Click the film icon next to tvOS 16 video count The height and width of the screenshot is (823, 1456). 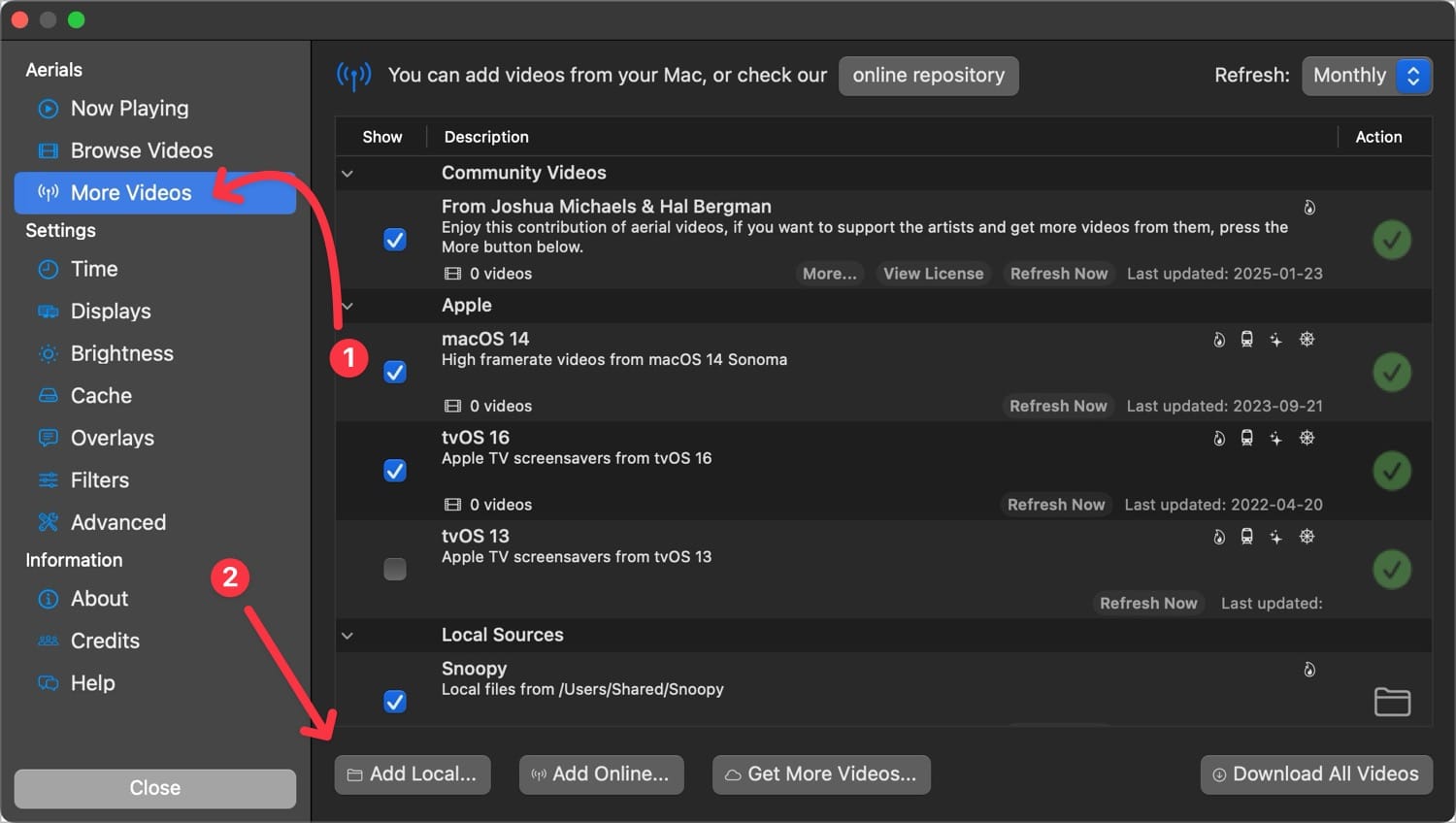(452, 505)
